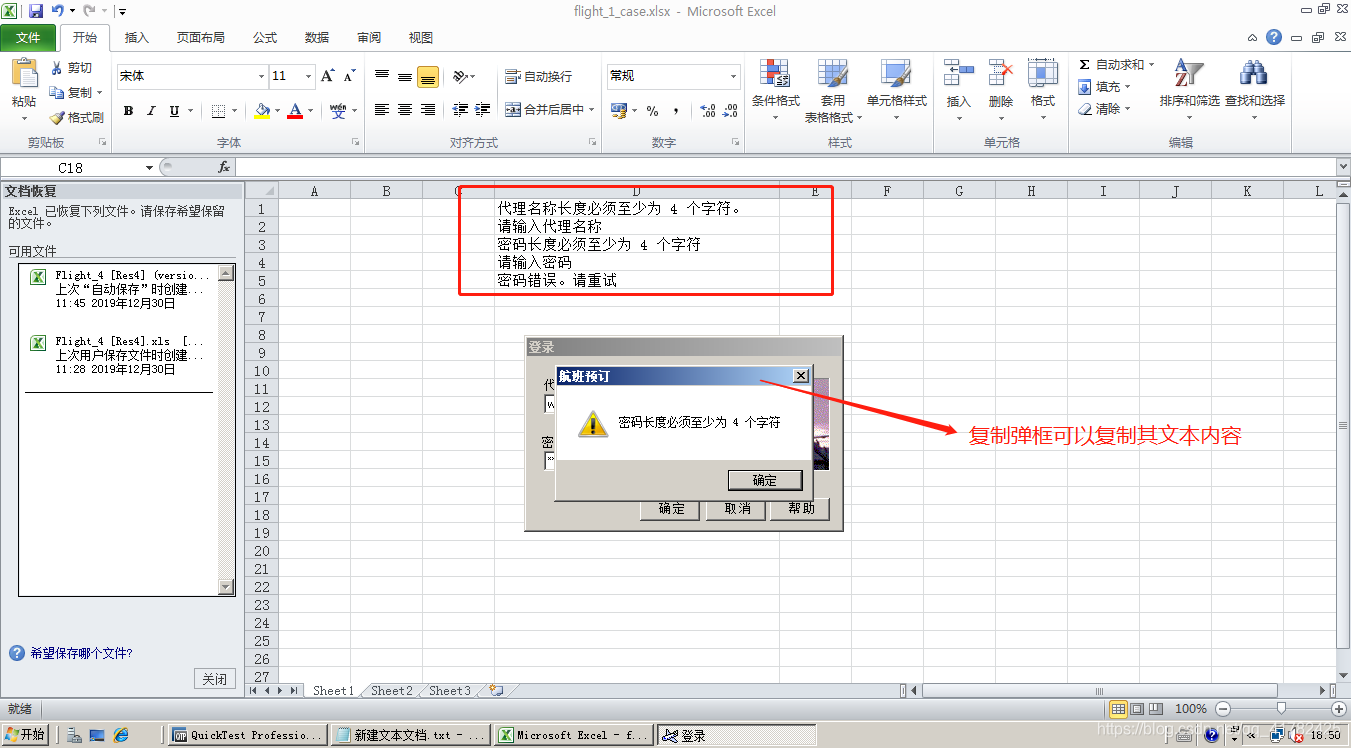Click the decrease decimal icon
Image resolution: width=1351 pixels, height=748 pixels.
731,111
